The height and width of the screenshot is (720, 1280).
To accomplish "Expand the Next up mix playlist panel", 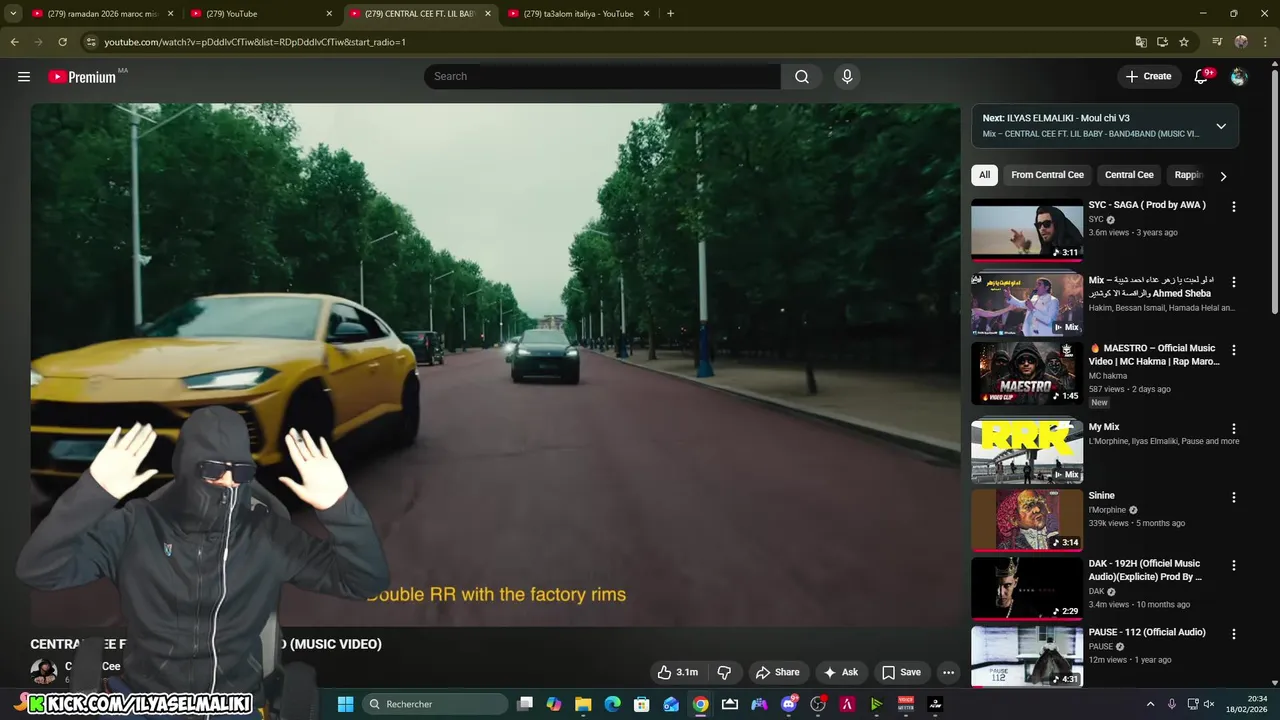I will click(1221, 126).
